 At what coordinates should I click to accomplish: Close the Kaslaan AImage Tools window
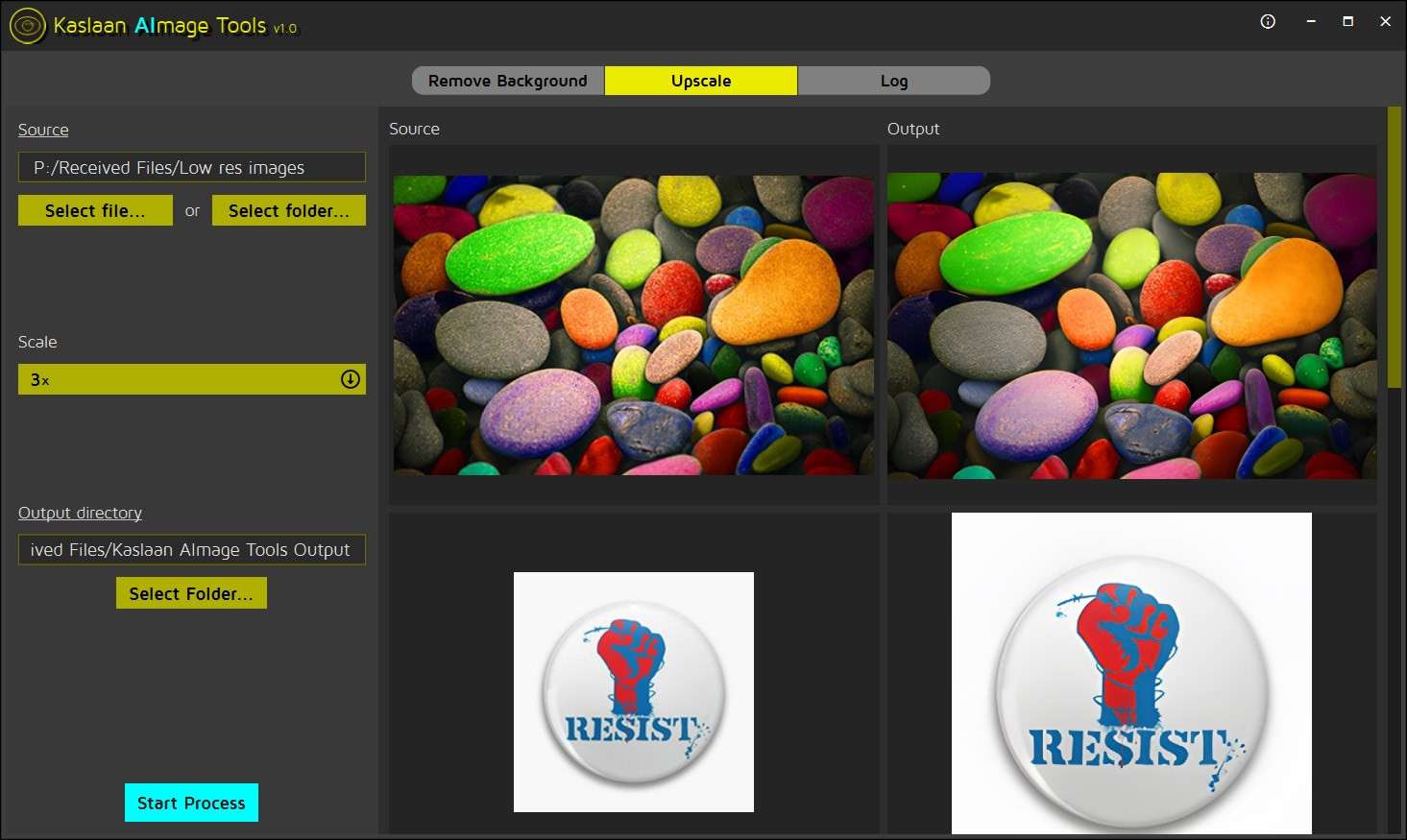click(1385, 21)
